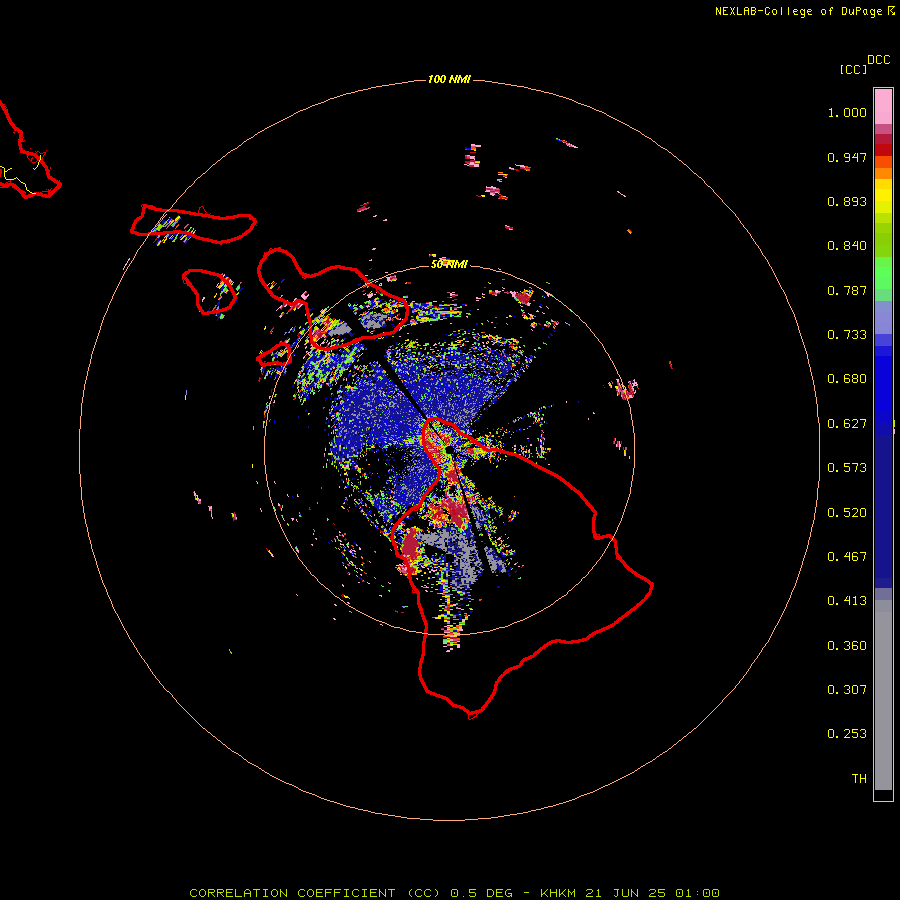Click the 0.893 scale value
This screenshot has height=900, width=900.
(847, 201)
